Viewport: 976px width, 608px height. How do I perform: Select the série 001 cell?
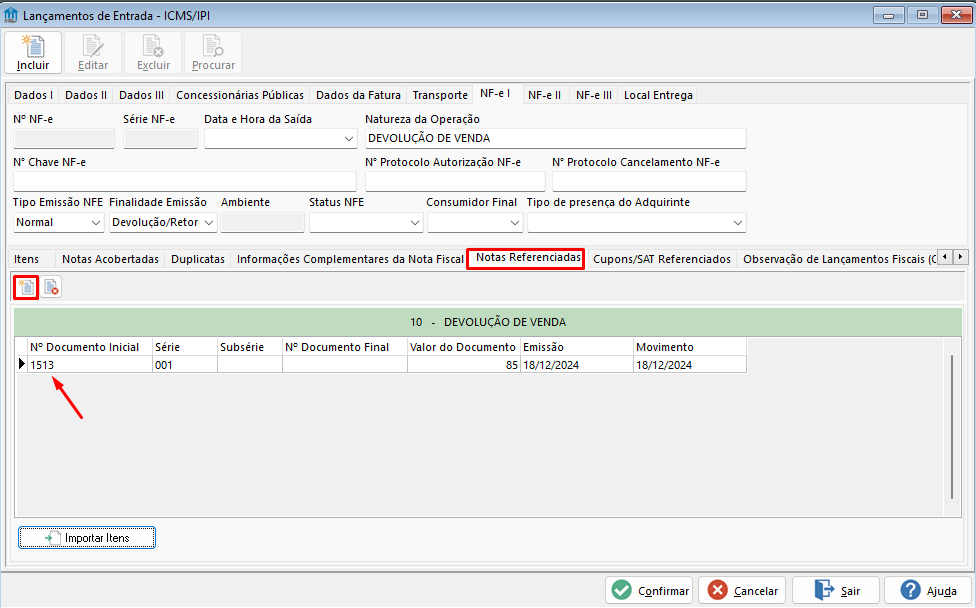[185, 365]
